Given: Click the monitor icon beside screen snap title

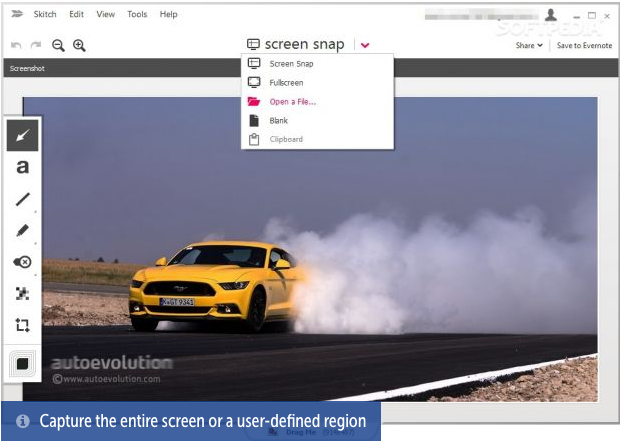Looking at the screenshot, I should 253,44.
